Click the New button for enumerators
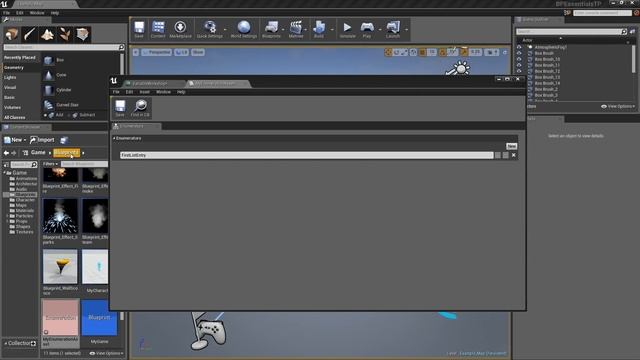This screenshot has width=640, height=360. pos(511,146)
